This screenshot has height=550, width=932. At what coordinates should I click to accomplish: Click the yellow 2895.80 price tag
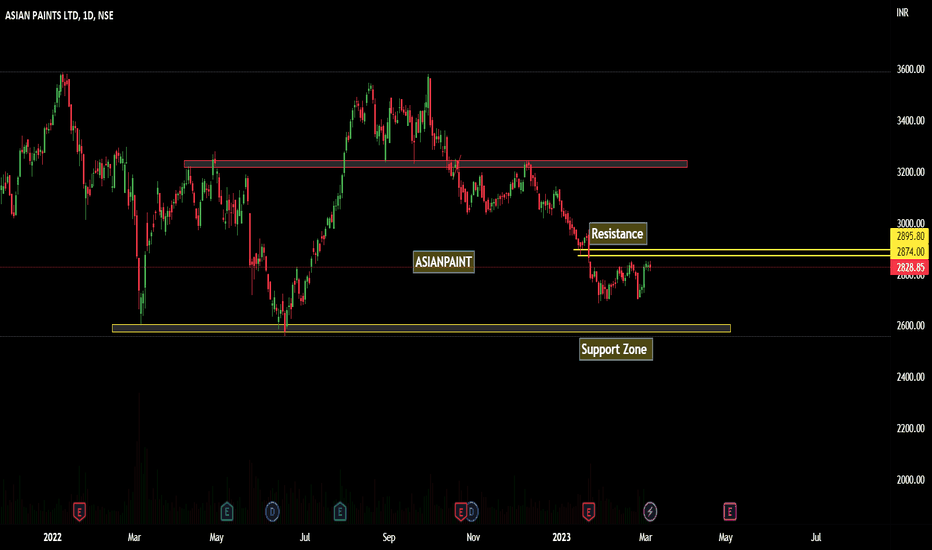pyautogui.click(x=909, y=236)
